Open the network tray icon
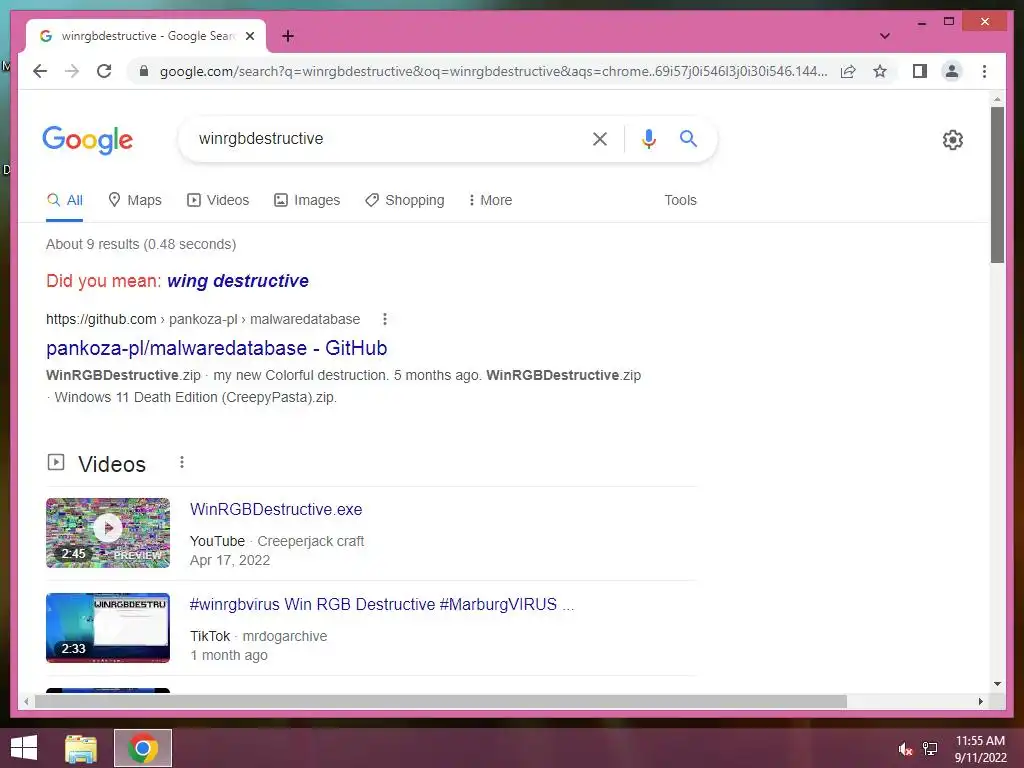The image size is (1024, 768). (930, 749)
